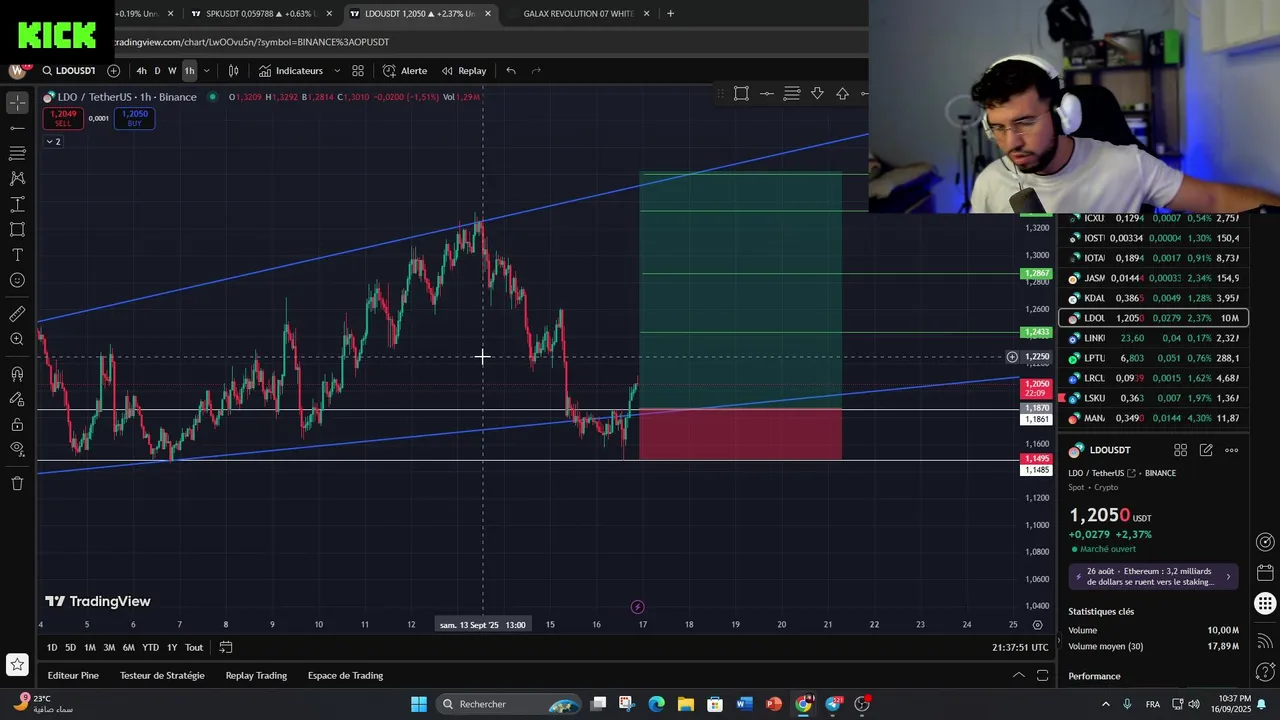Open the symbol details grid icon beside LDOUSDT
Viewport: 1280px width, 720px height.
click(x=1180, y=451)
